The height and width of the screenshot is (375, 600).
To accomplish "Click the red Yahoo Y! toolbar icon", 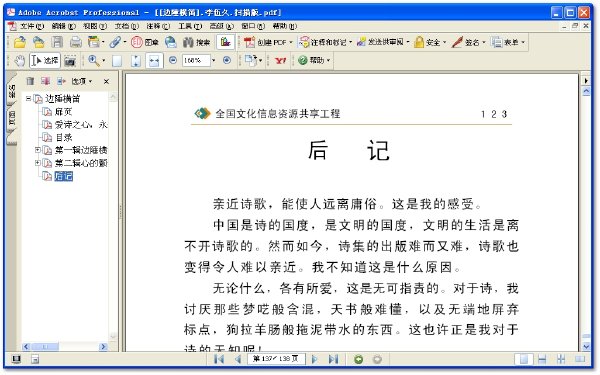I will click(x=280, y=60).
